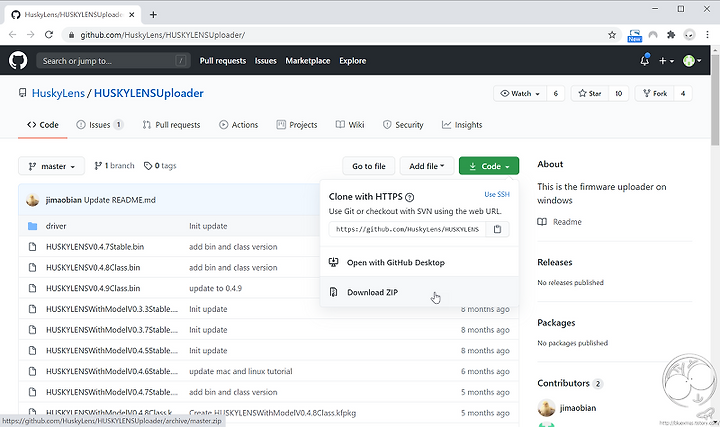Choose Download ZIP
This screenshot has height=427, width=720.
[419, 292]
